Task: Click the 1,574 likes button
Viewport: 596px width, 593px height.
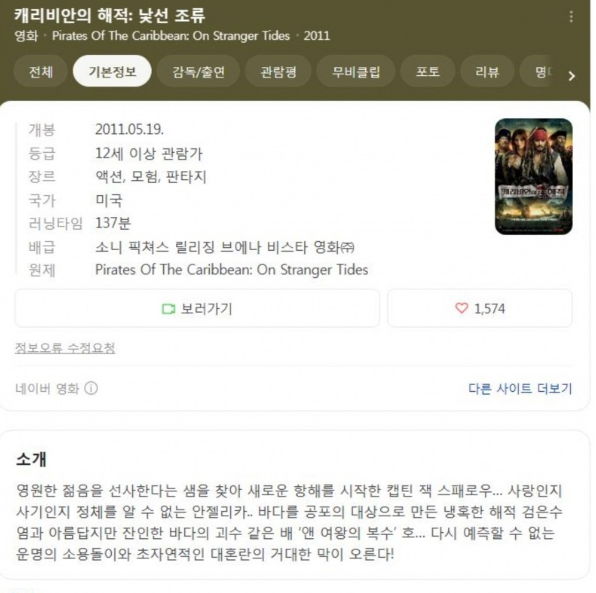Action: click(480, 308)
